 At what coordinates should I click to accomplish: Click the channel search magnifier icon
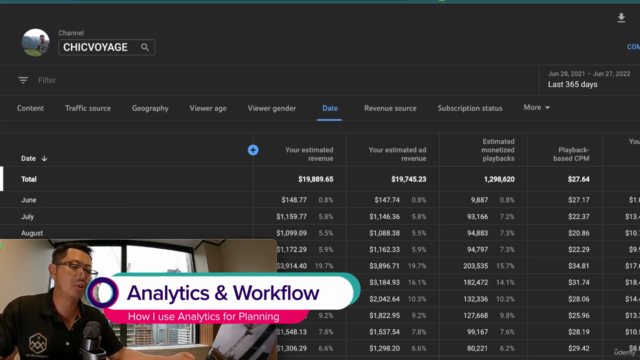pos(145,47)
